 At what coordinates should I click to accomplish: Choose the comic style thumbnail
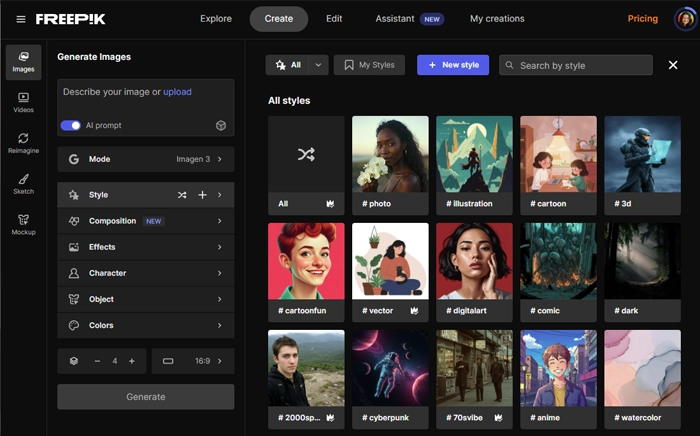558,262
